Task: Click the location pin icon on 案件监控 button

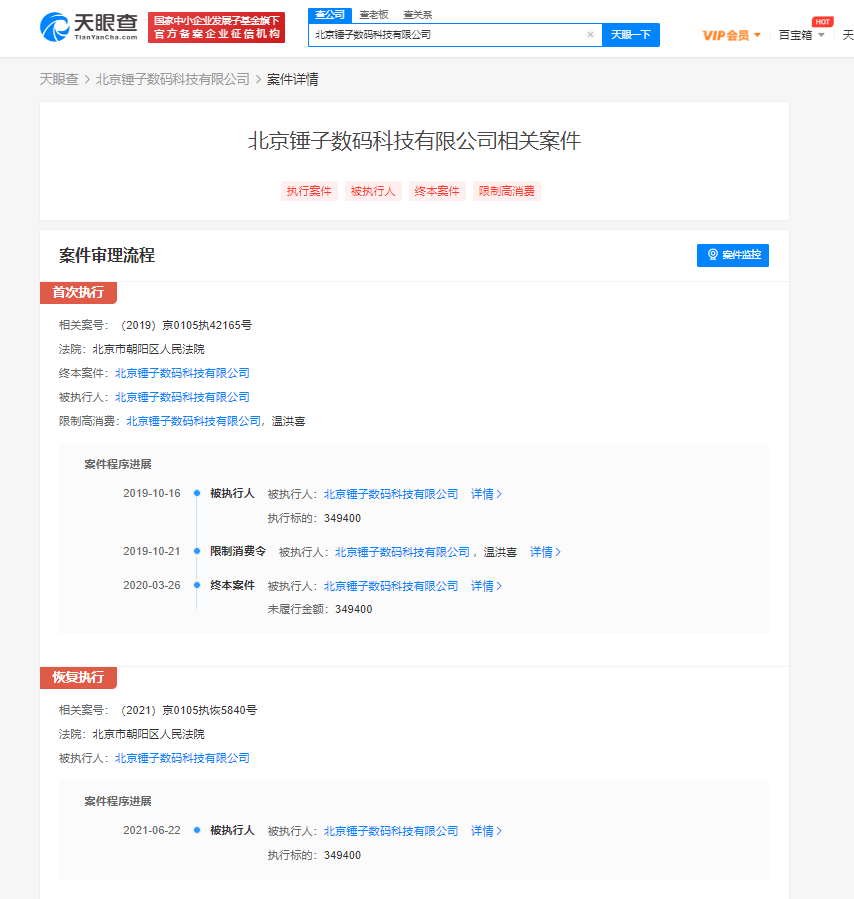Action: click(712, 256)
